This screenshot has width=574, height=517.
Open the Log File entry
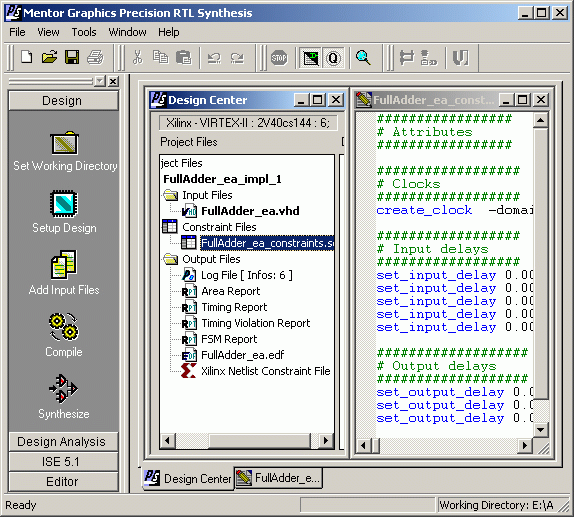(x=247, y=275)
